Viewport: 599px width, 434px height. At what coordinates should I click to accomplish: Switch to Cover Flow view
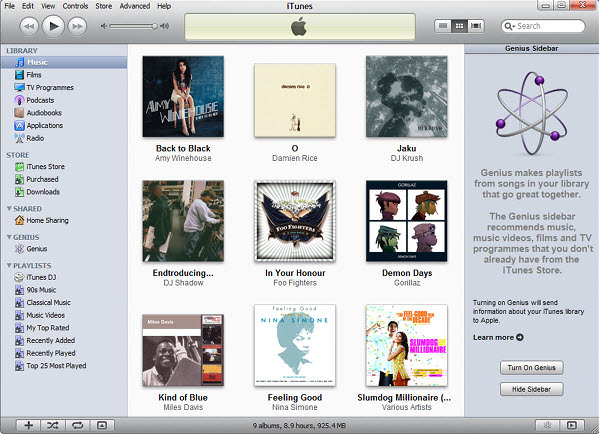(x=476, y=26)
